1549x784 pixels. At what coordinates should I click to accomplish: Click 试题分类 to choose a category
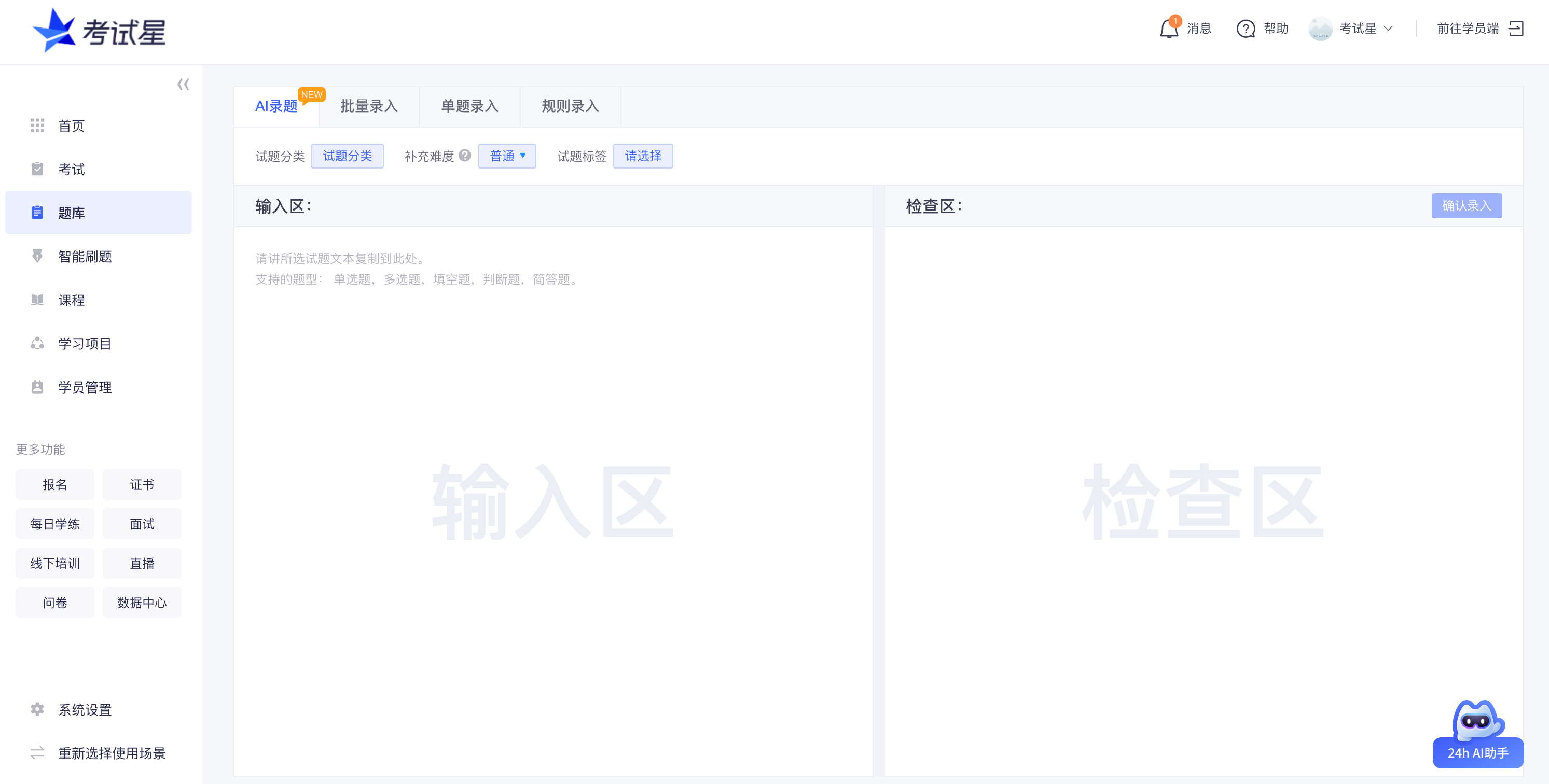click(x=348, y=156)
